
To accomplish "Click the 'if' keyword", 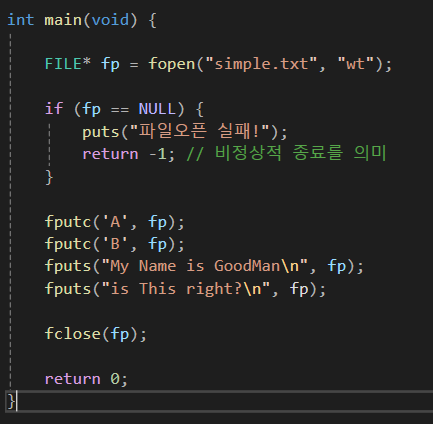I will 54,109.
